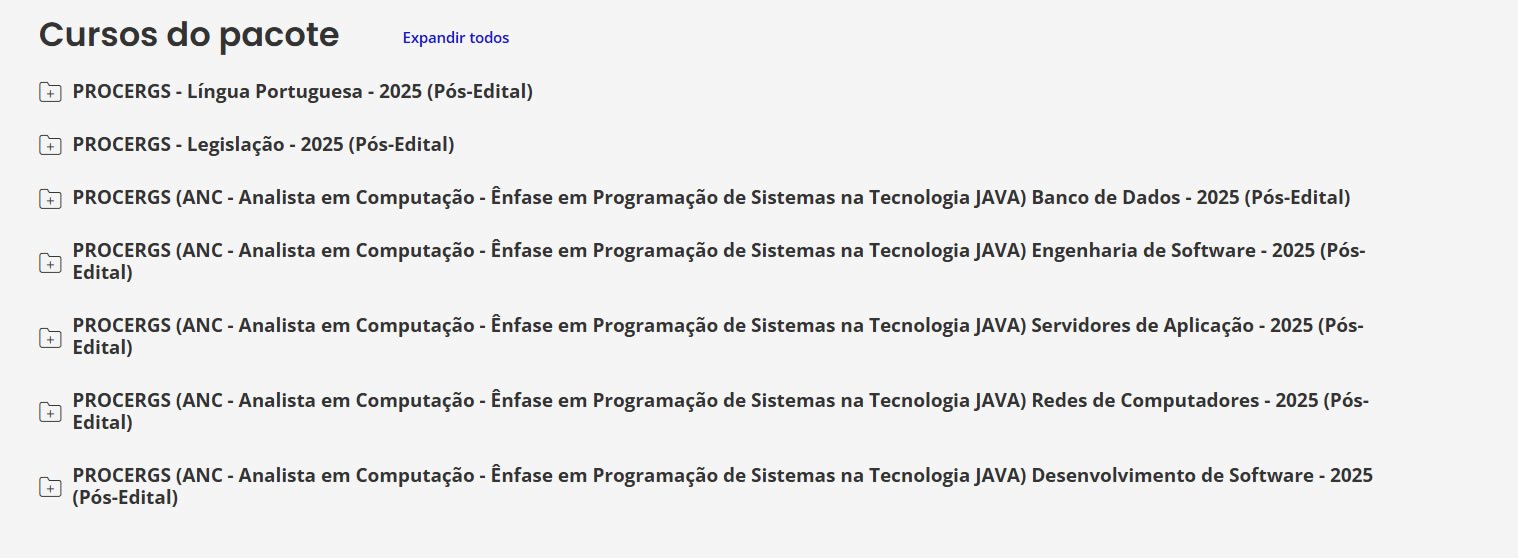Click the Redes de Computadores folder icon
1518x558 pixels.
pos(50,412)
